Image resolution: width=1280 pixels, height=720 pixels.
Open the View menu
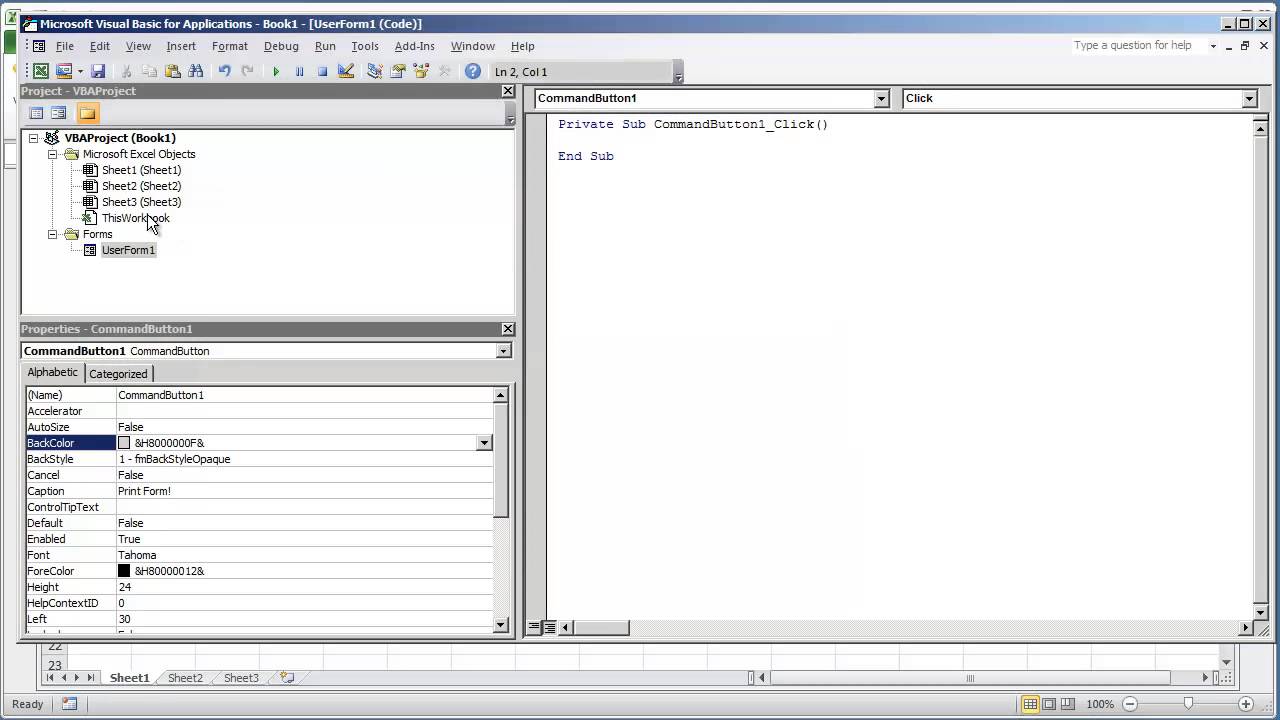[x=138, y=46]
